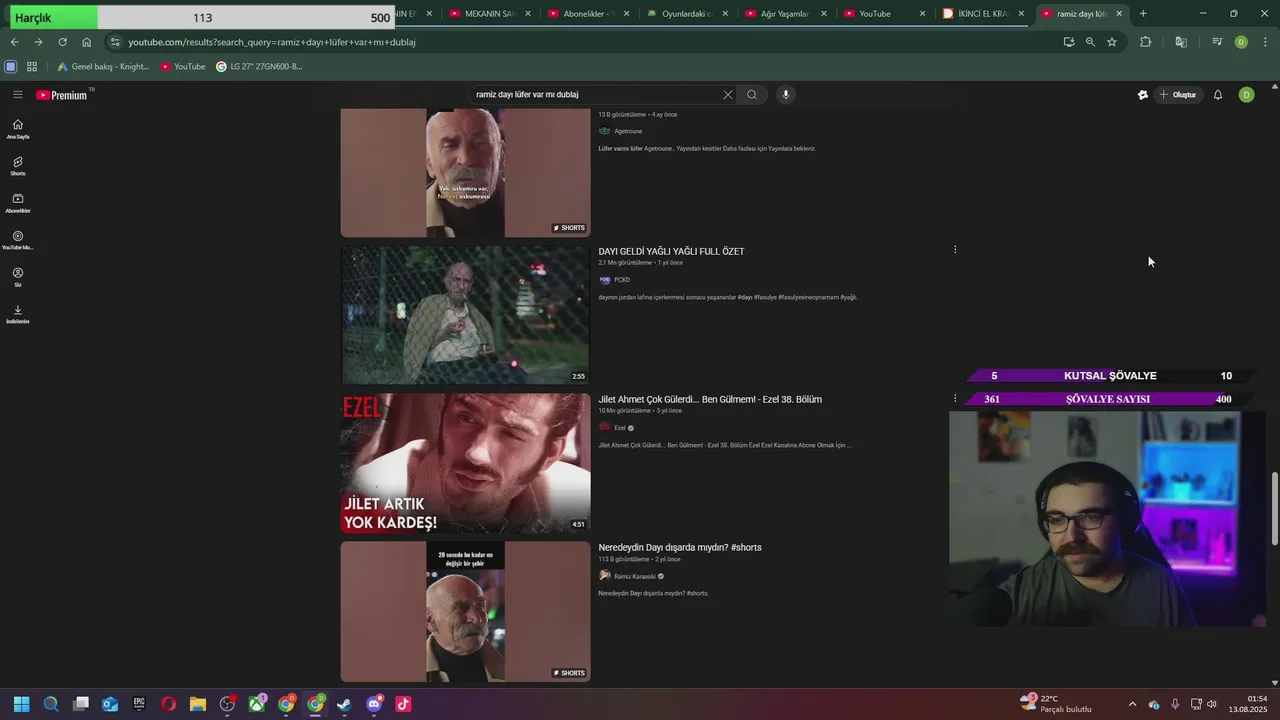Open the weather widget showing 22°C
This screenshot has height=720, width=1280.
[x=1056, y=704]
